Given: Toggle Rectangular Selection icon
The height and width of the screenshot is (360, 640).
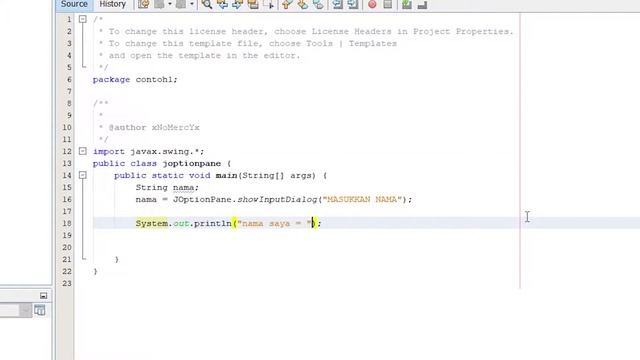Looking at the screenshot, I should tap(269, 4).
